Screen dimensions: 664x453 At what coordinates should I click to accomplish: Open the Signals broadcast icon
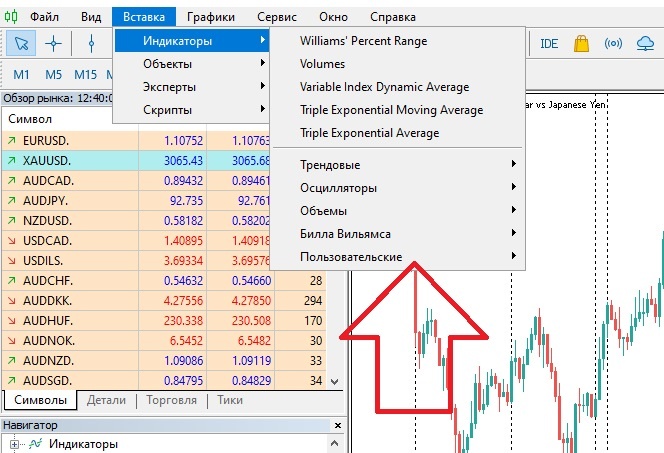point(613,43)
